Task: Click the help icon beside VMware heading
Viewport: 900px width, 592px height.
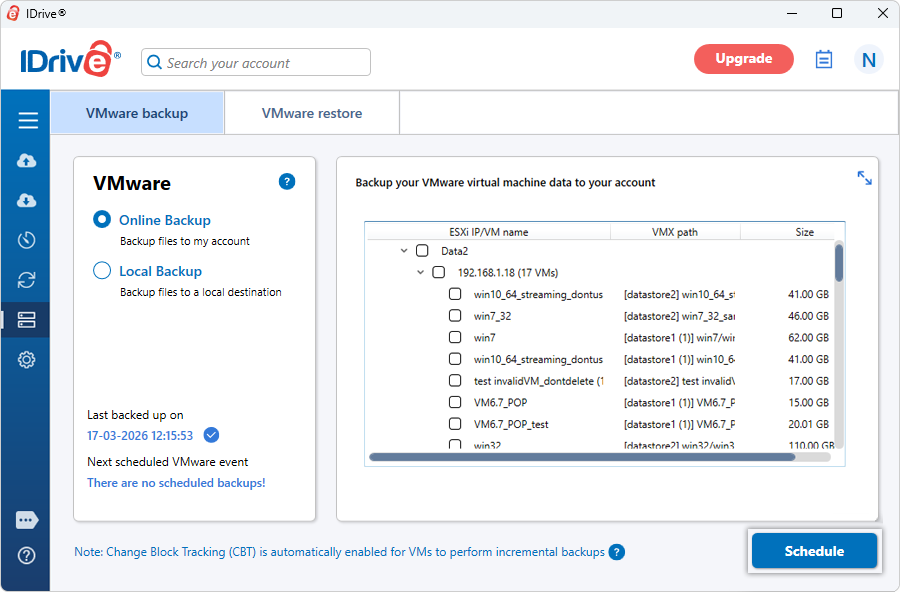Action: 287,181
